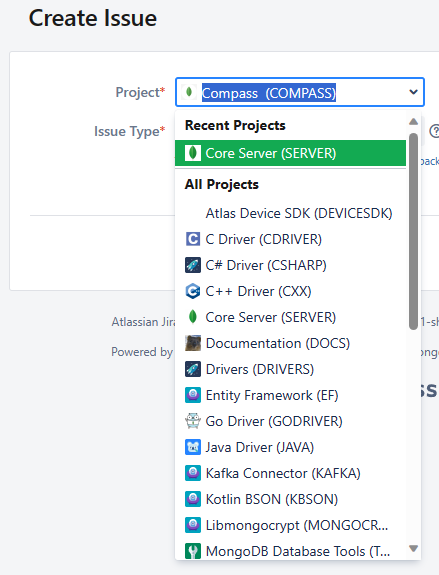Screen dimensions: 439x575
Task: Select Core Server (SERVER) under Recent Projects
Action: click(x=290, y=153)
